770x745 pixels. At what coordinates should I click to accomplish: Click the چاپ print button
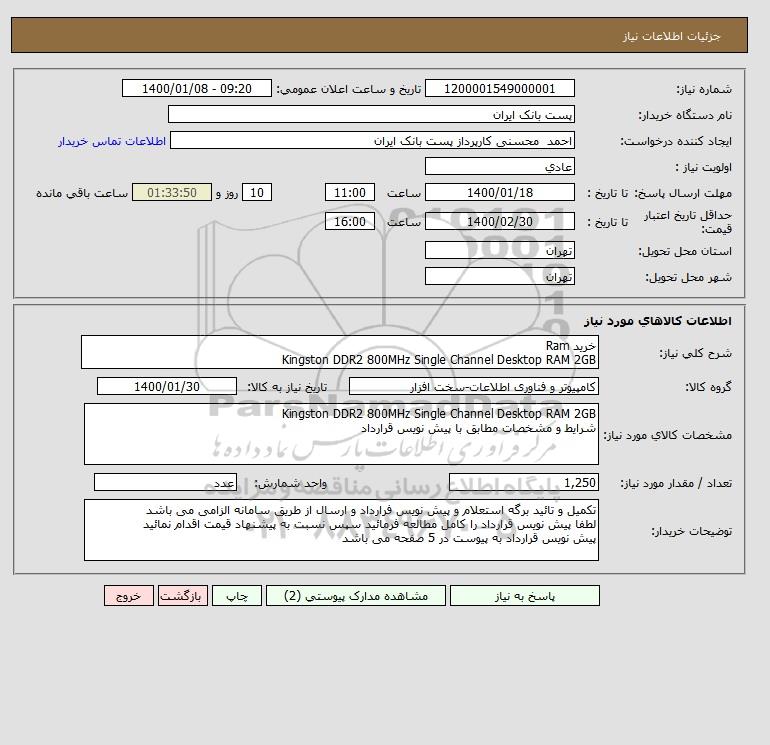click(237, 595)
